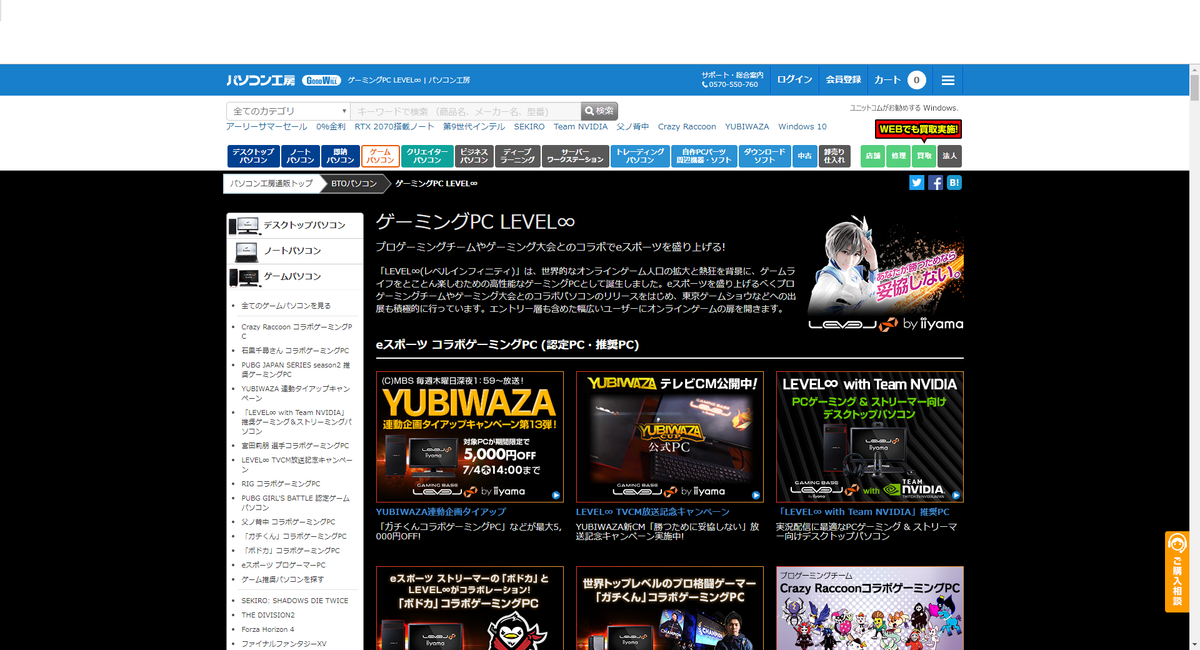Click the notebook PC icon in sidebar
The image size is (1200, 650).
pos(244,251)
